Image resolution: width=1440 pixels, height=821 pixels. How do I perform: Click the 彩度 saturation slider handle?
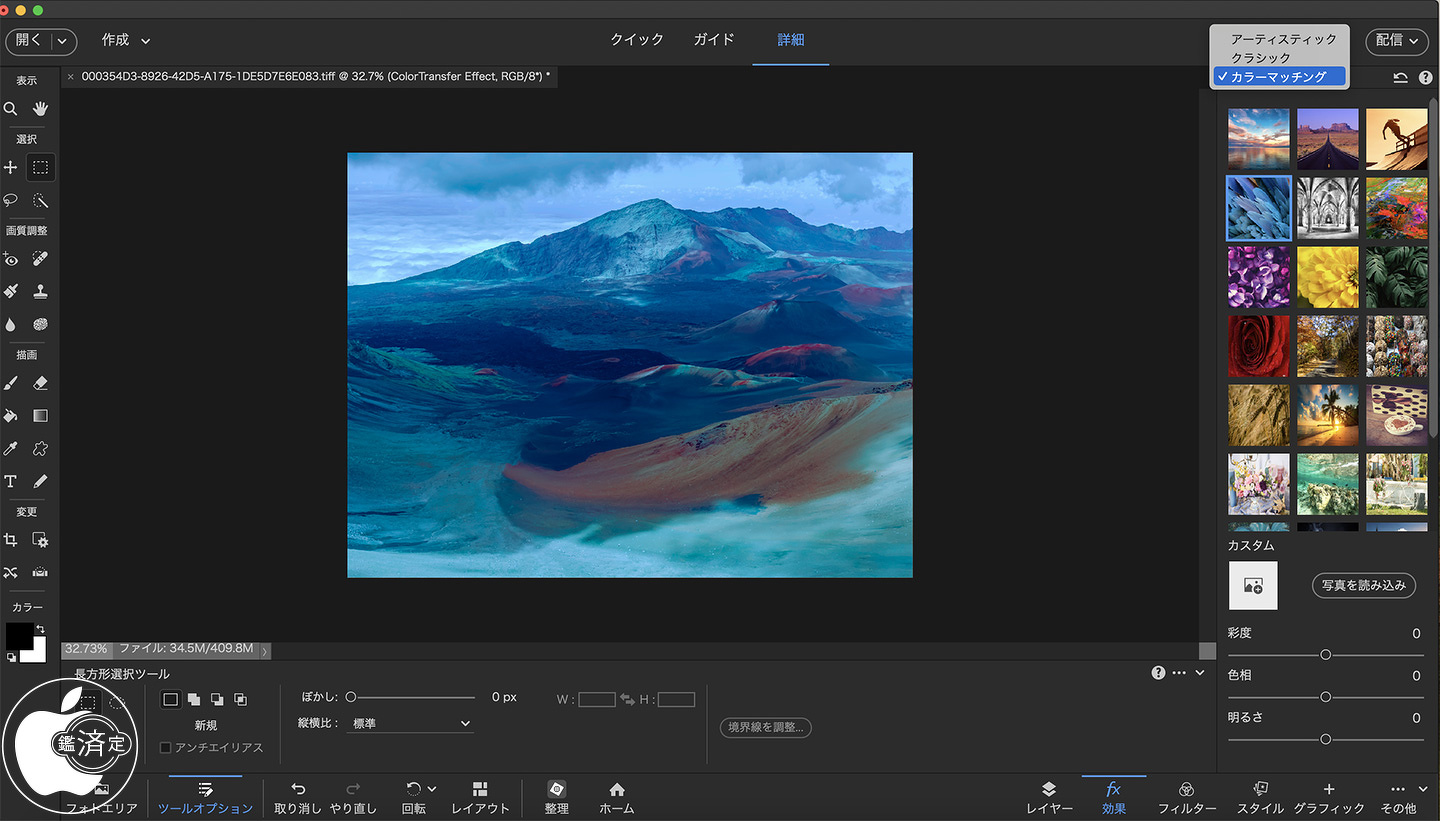point(1325,655)
